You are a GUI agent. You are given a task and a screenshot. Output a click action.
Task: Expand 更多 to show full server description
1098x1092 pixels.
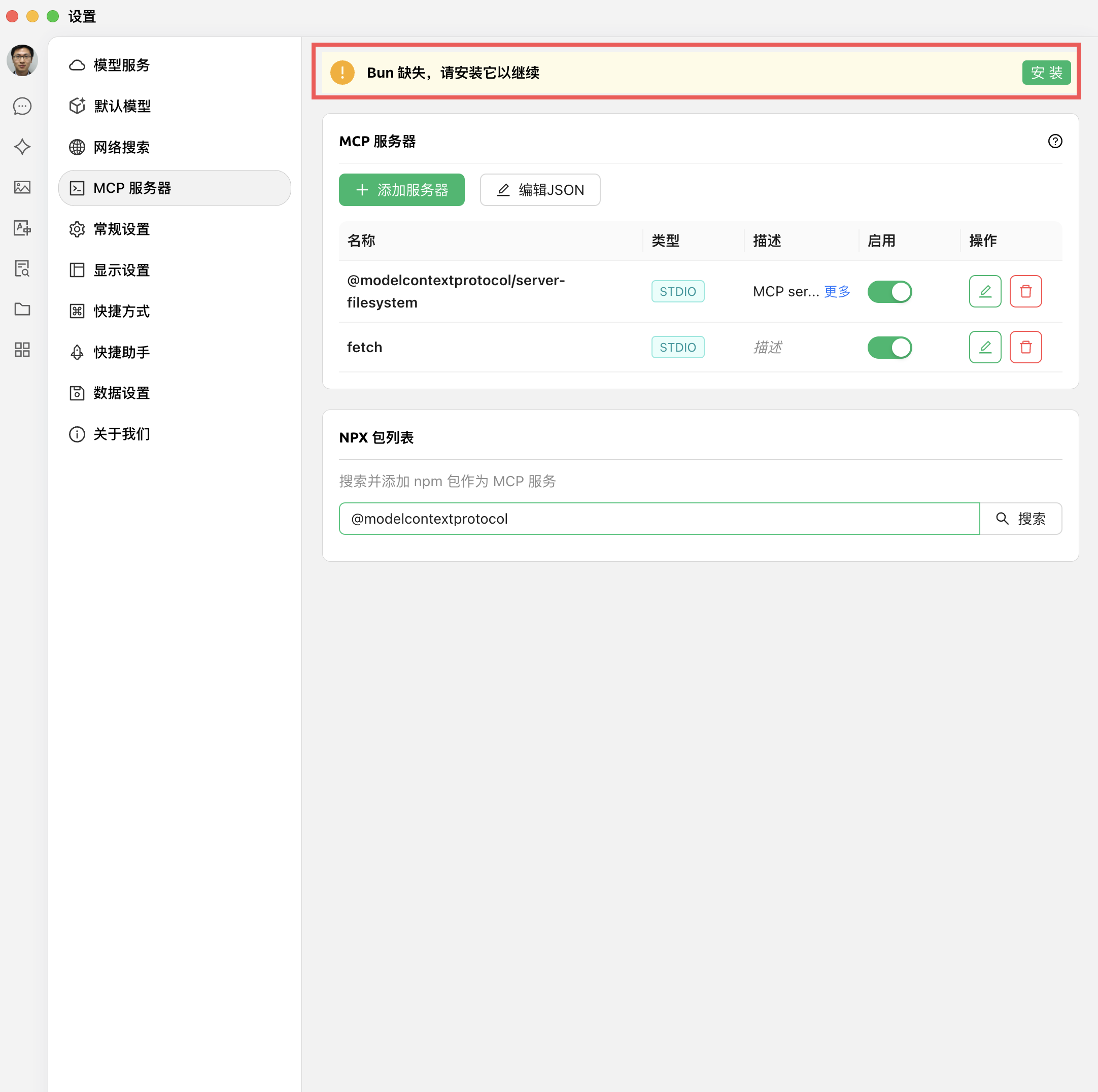tap(837, 291)
